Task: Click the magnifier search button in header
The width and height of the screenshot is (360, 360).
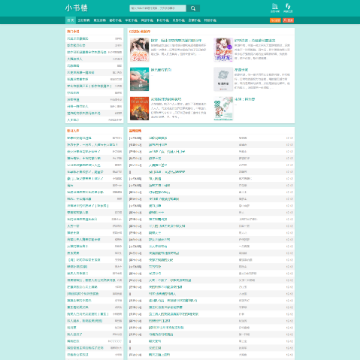Action: coord(193,8)
